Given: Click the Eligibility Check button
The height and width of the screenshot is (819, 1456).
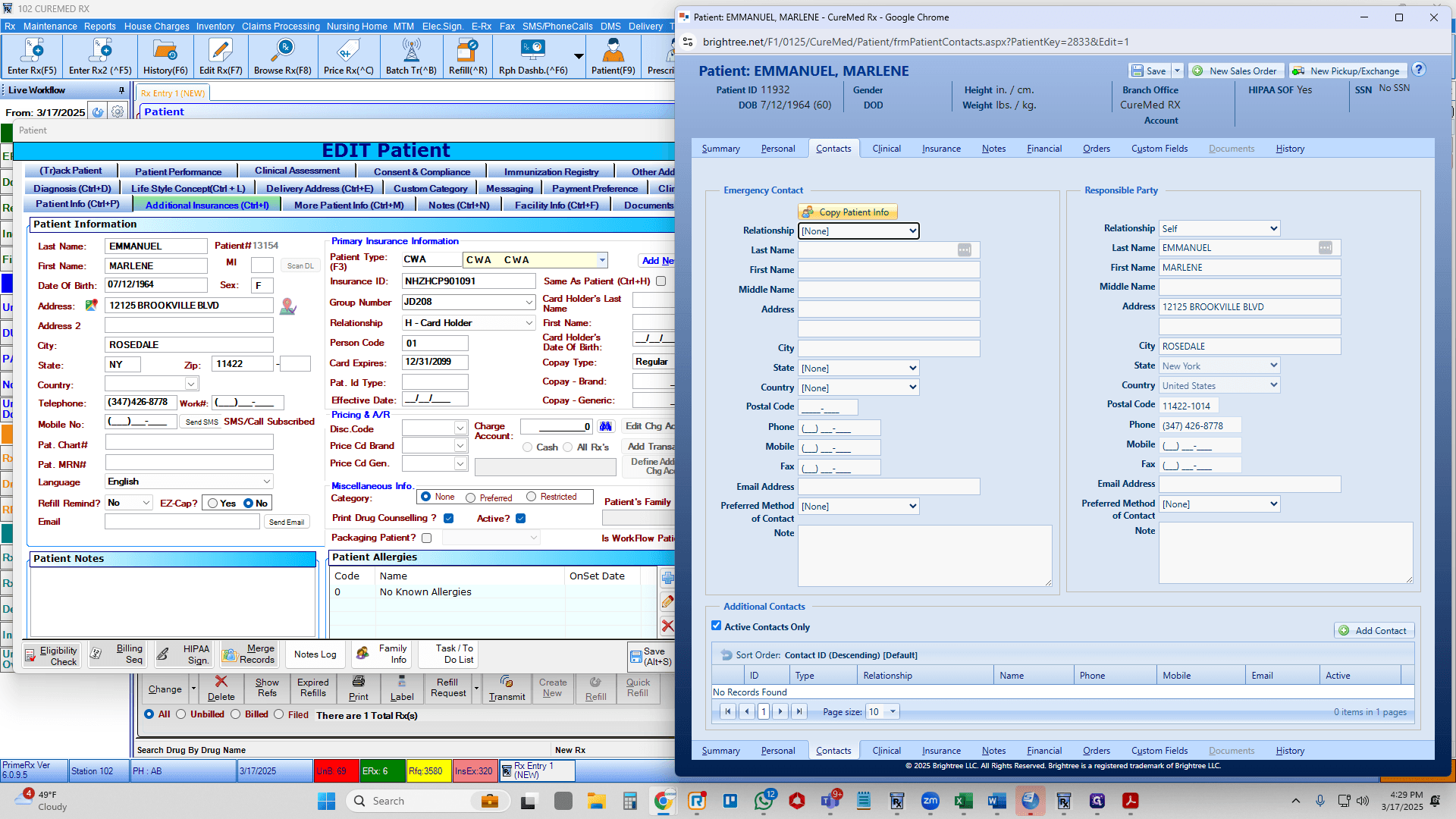Looking at the screenshot, I should pyautogui.click(x=51, y=656).
